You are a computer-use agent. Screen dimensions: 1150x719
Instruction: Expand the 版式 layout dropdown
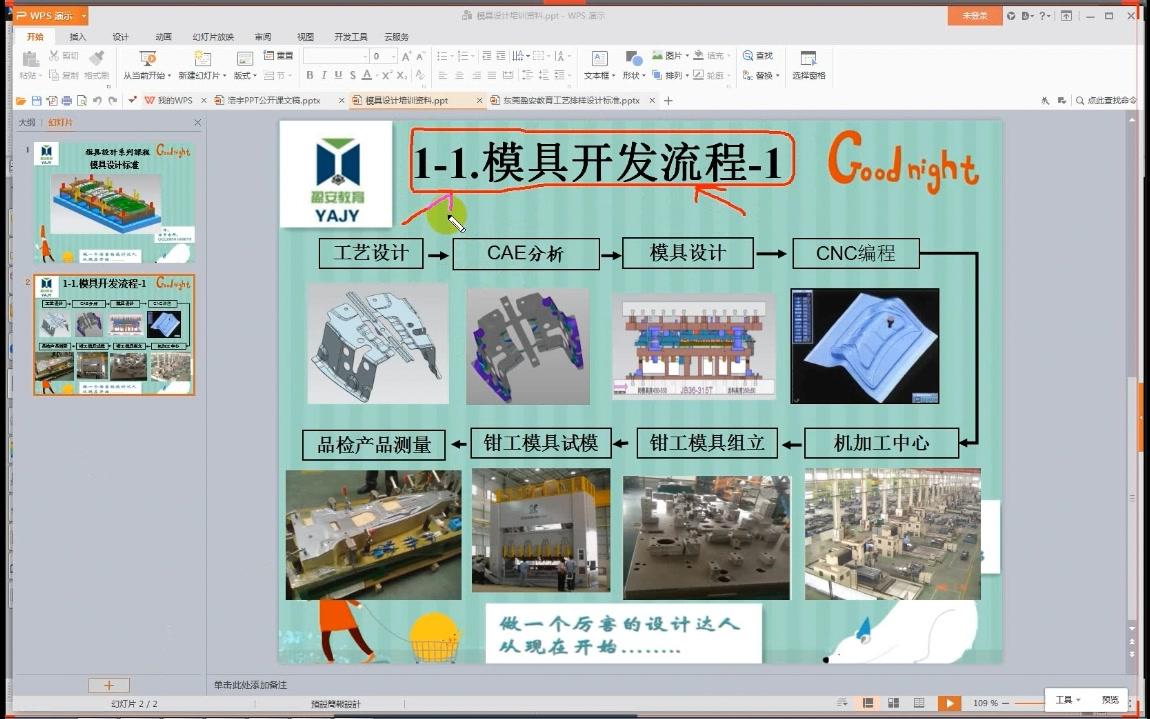pyautogui.click(x=253, y=74)
